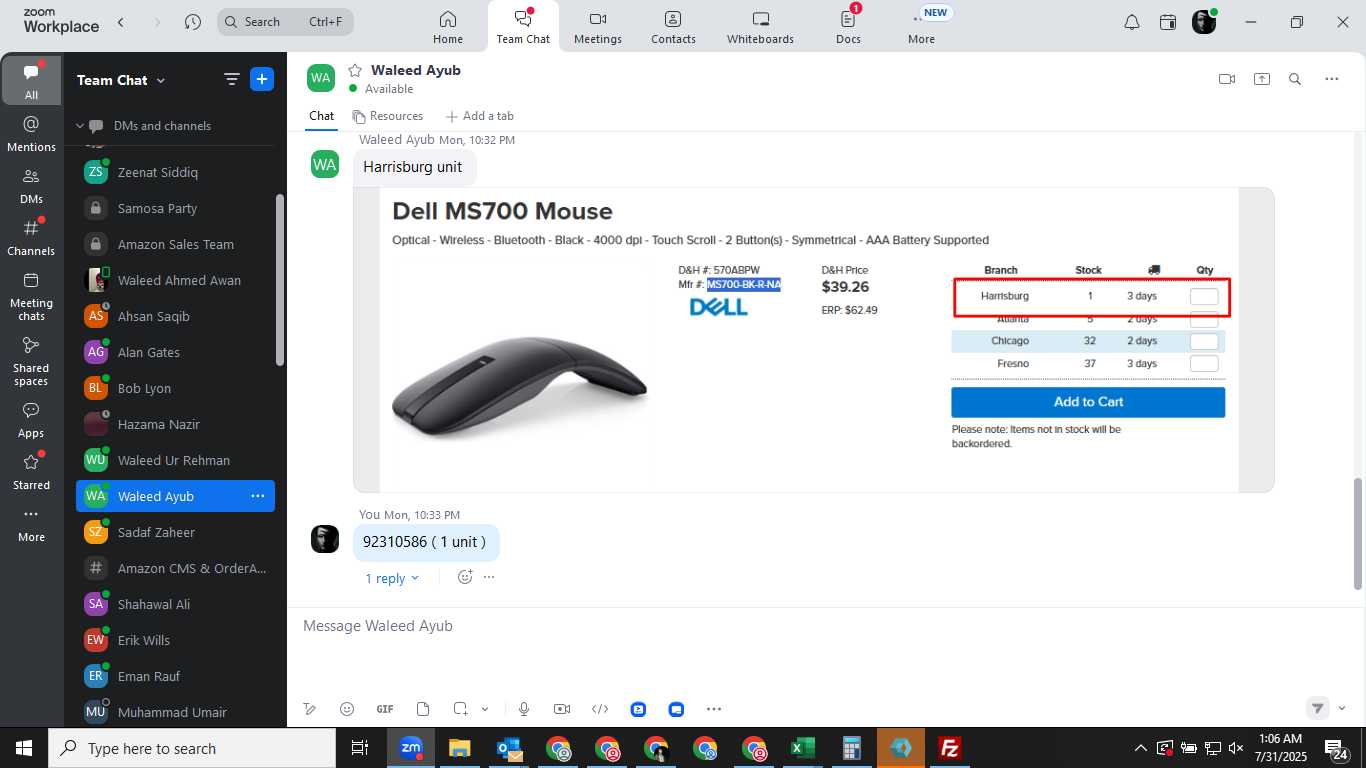Screen dimensions: 1366x768
Task: Open DMs in the left sidebar
Action: [31, 186]
